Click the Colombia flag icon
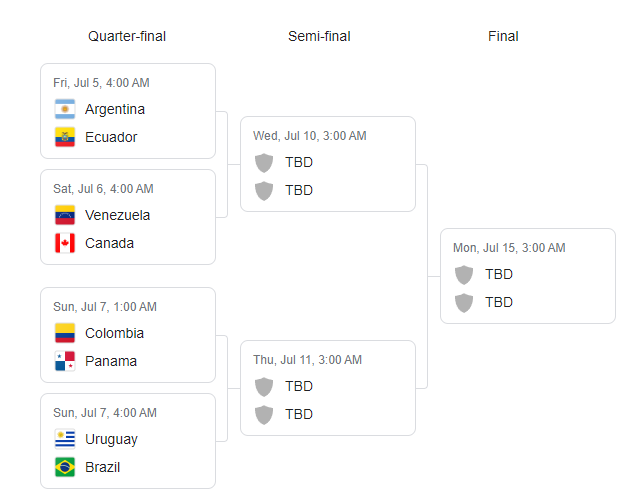 (x=65, y=333)
